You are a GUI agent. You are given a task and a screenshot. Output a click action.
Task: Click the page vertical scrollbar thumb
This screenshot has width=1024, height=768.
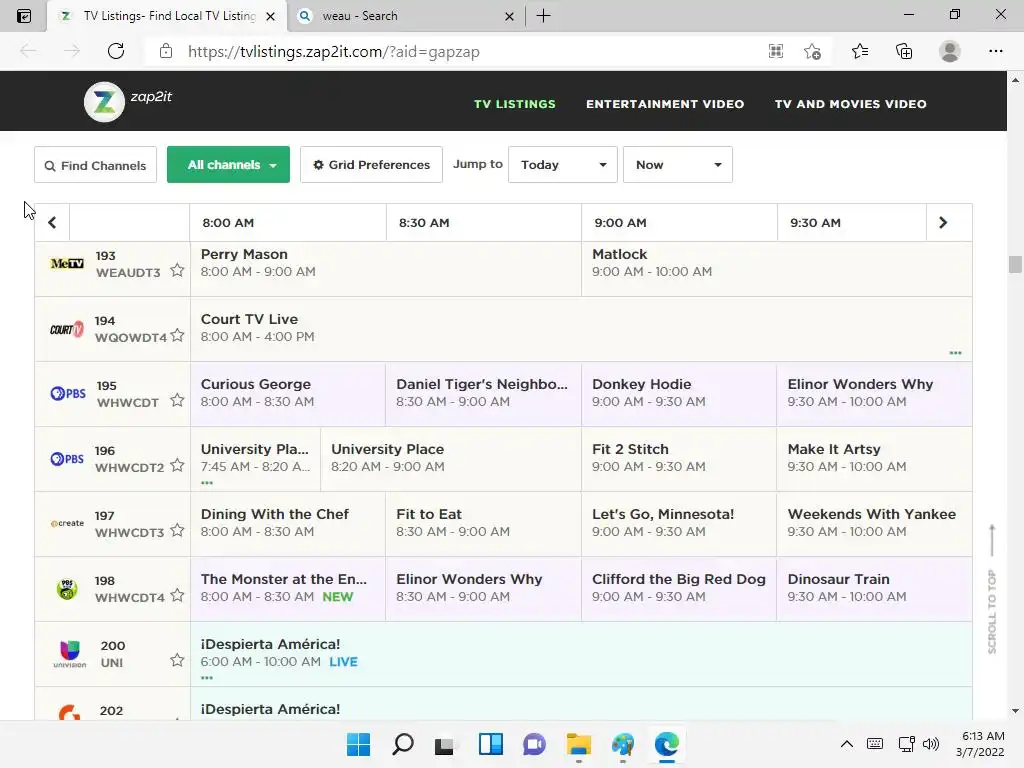click(1015, 264)
